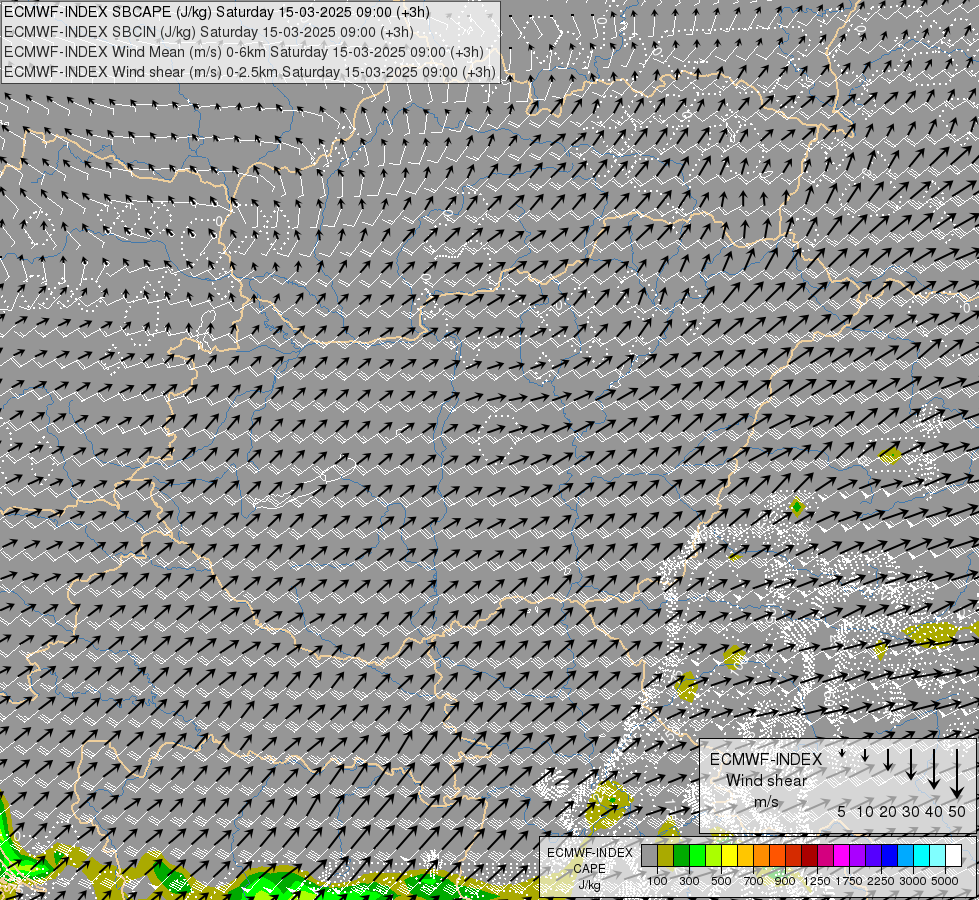
Task: Select the orange swatch above the 700 tick
Action: tap(761, 856)
